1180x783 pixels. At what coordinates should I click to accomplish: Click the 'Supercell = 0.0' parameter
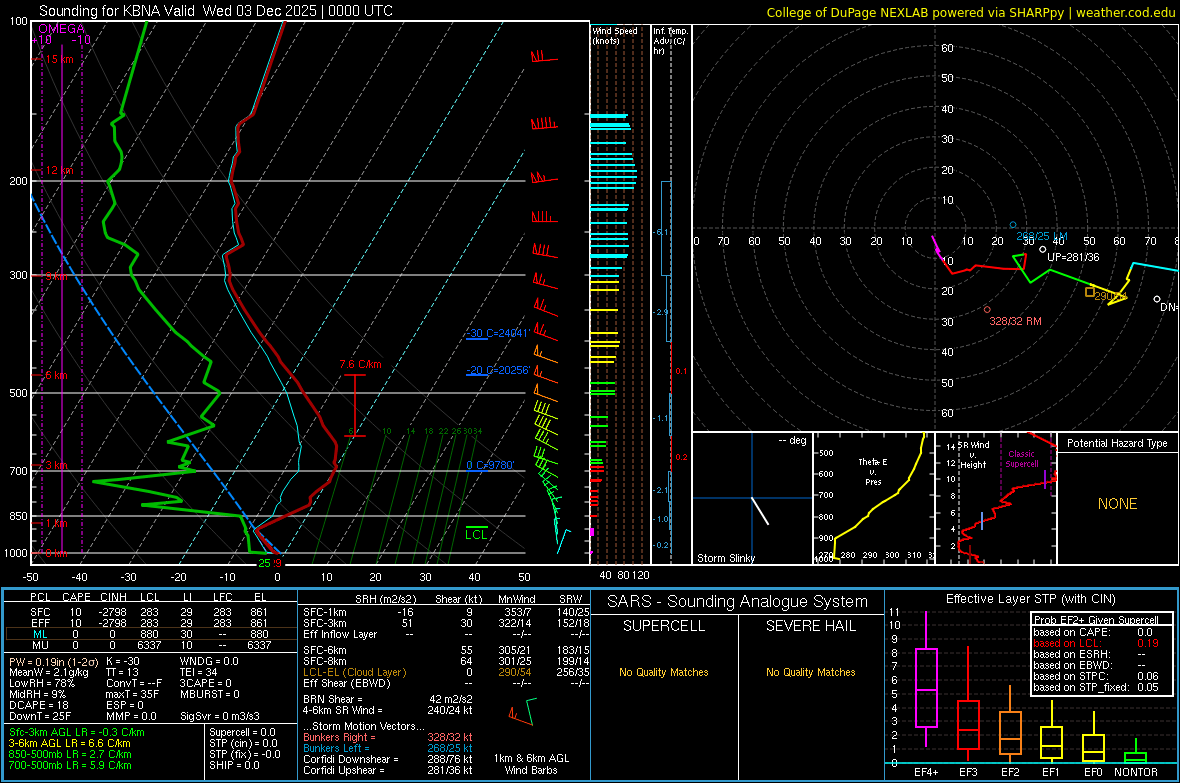242,733
